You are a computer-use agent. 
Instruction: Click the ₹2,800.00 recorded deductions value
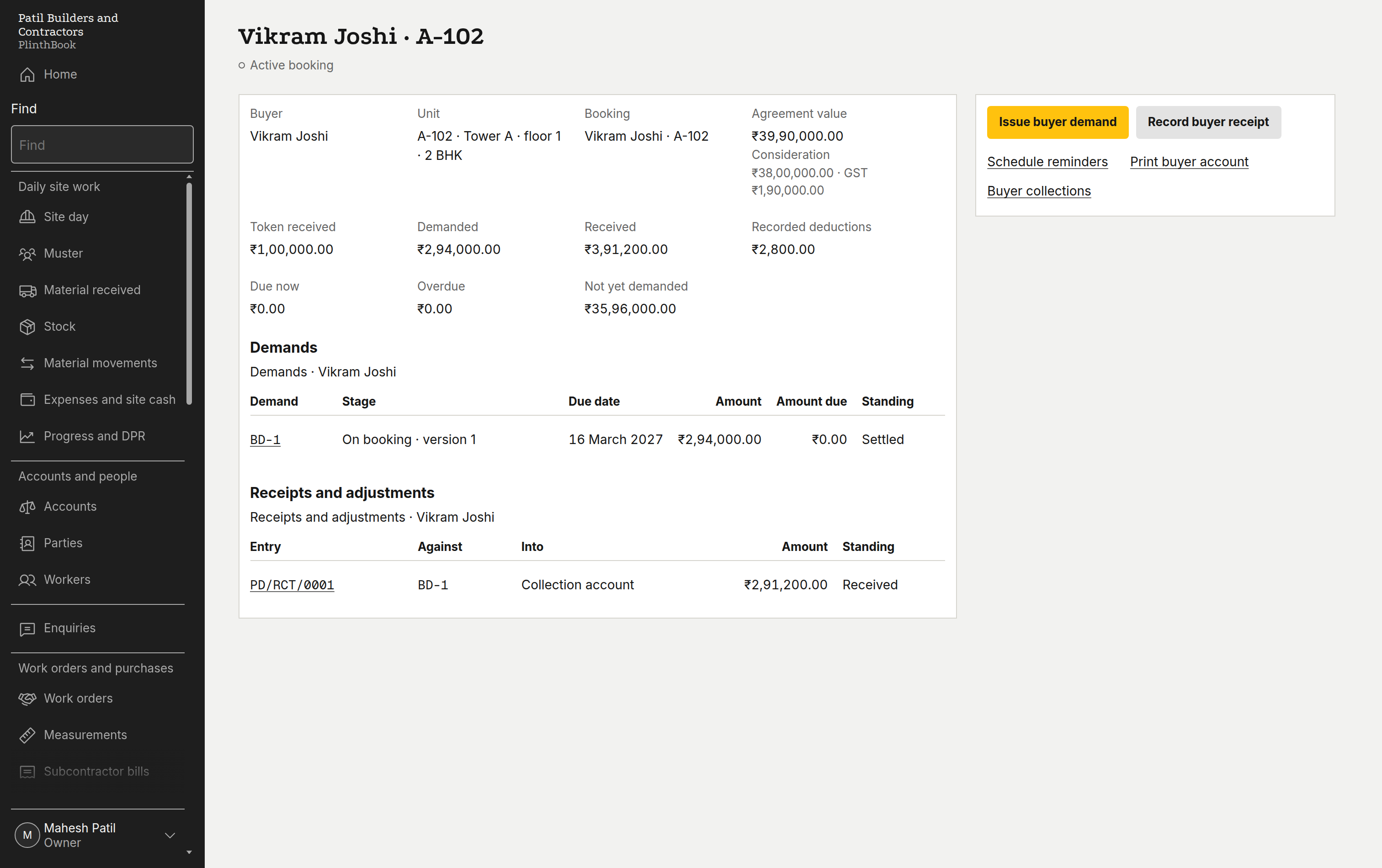783,249
